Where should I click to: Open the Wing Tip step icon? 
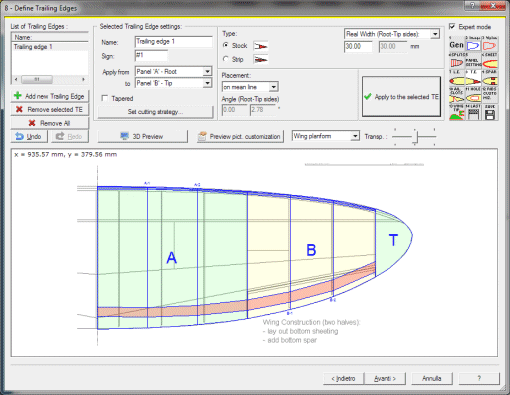coord(456,113)
